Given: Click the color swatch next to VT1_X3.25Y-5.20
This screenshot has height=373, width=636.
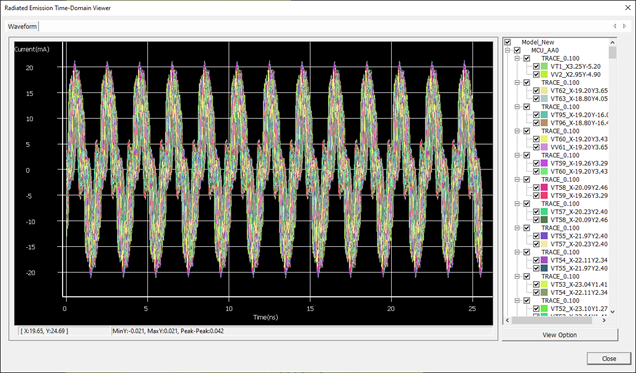Looking at the screenshot, I should [x=544, y=66].
